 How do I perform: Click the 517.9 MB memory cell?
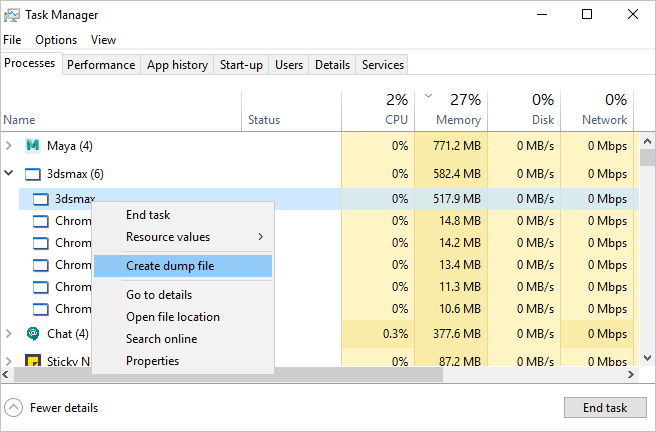[451, 199]
